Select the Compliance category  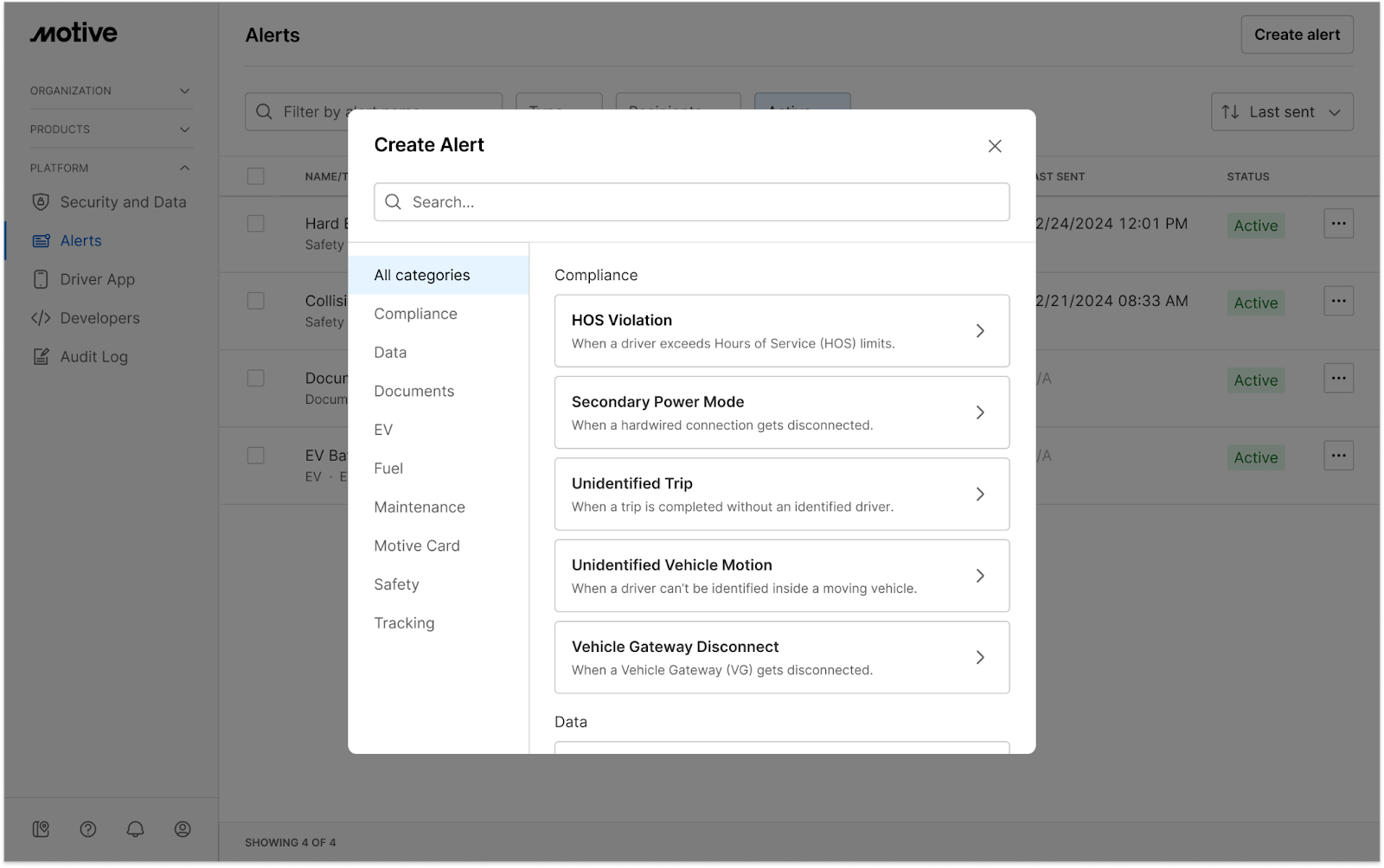point(415,314)
